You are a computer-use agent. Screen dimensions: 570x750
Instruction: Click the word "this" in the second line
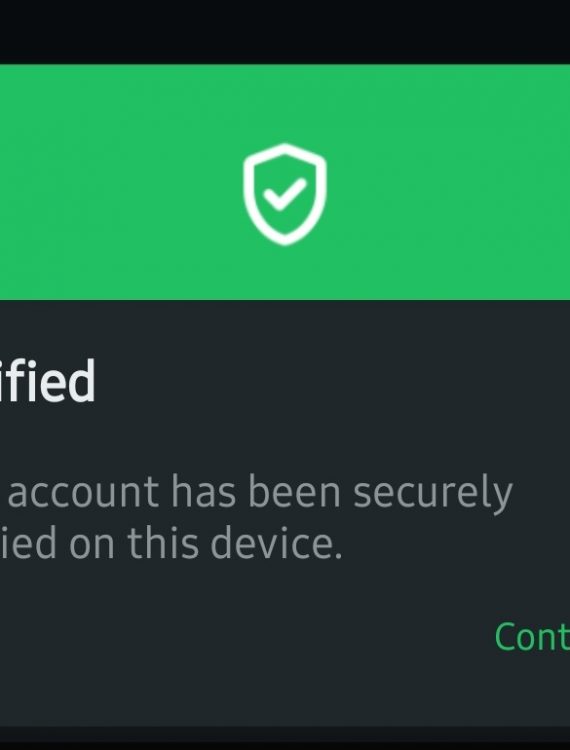(163, 544)
